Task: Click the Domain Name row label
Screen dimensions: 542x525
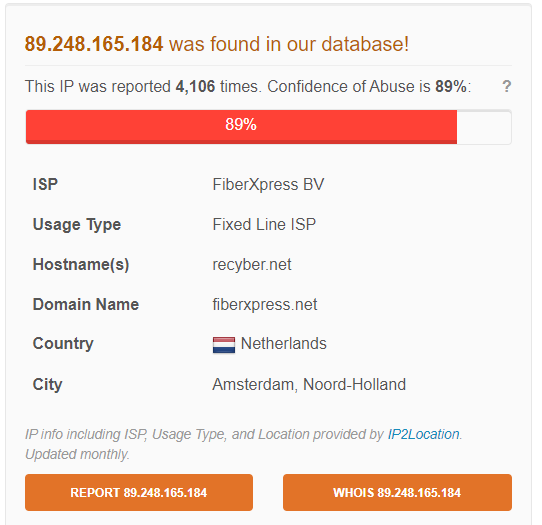Action: [x=86, y=304]
